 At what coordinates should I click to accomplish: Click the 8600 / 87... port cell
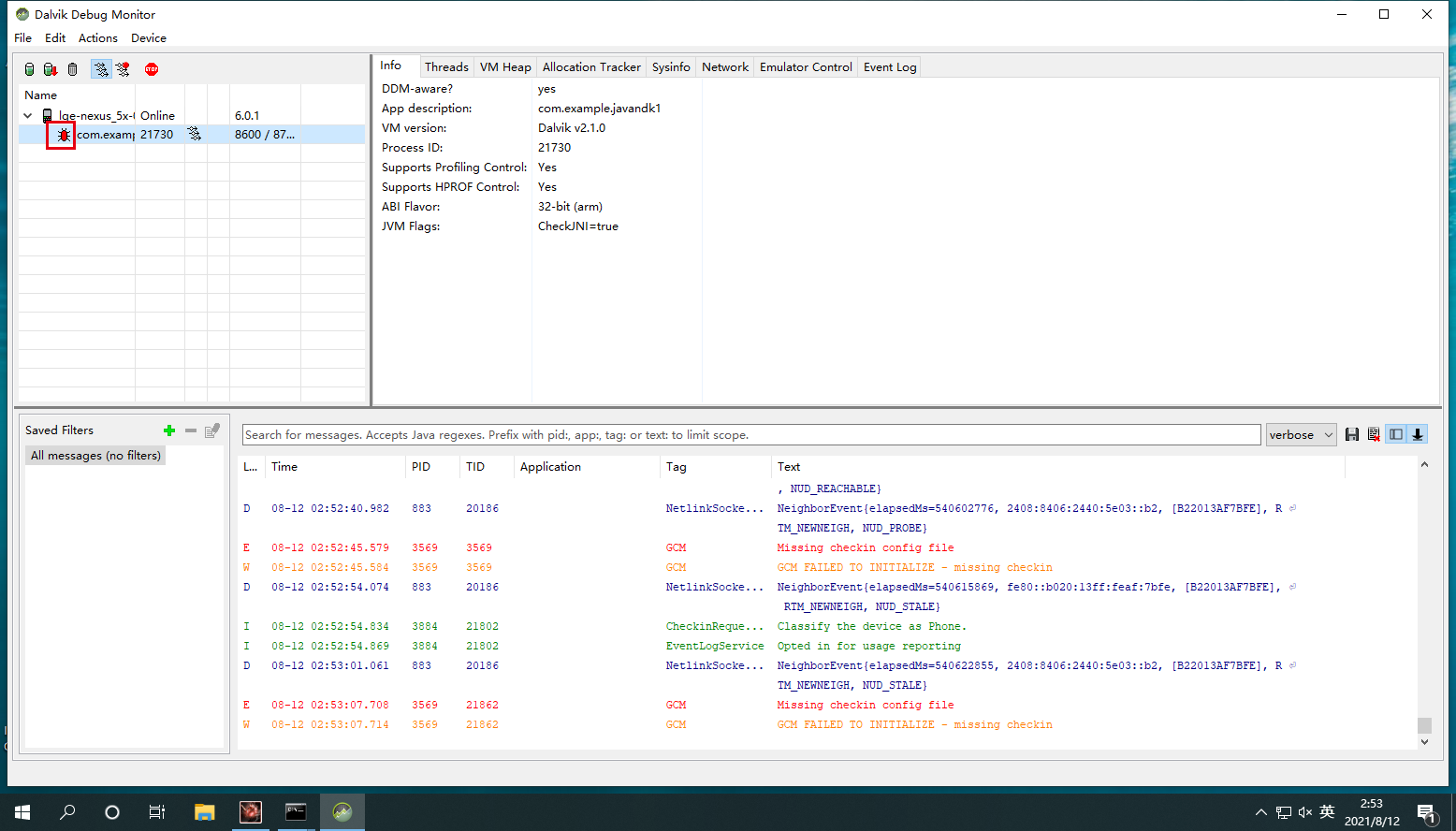pyautogui.click(x=265, y=135)
